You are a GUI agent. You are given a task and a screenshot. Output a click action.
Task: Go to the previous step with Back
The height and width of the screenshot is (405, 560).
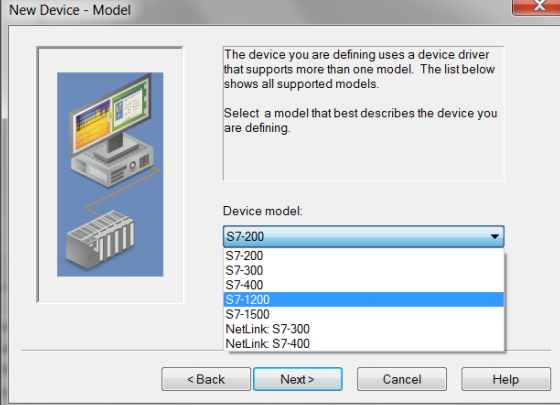coord(206,379)
